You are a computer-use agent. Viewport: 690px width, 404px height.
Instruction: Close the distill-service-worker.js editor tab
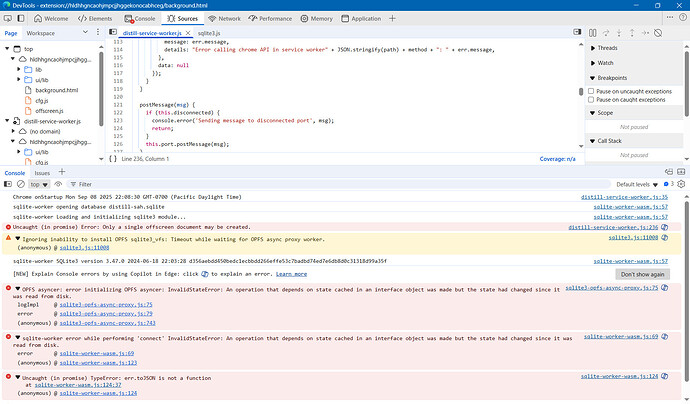[188, 33]
